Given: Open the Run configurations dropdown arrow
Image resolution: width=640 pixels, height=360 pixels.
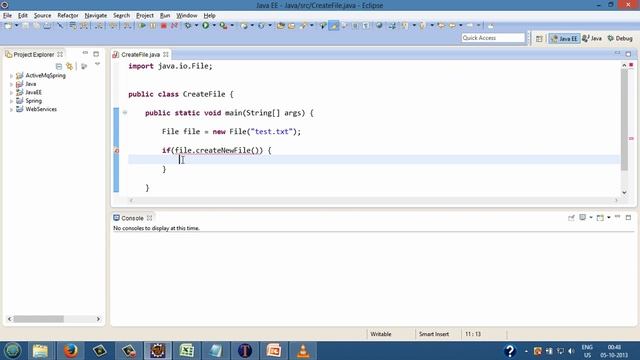Looking at the screenshot, I should pos(214,25).
